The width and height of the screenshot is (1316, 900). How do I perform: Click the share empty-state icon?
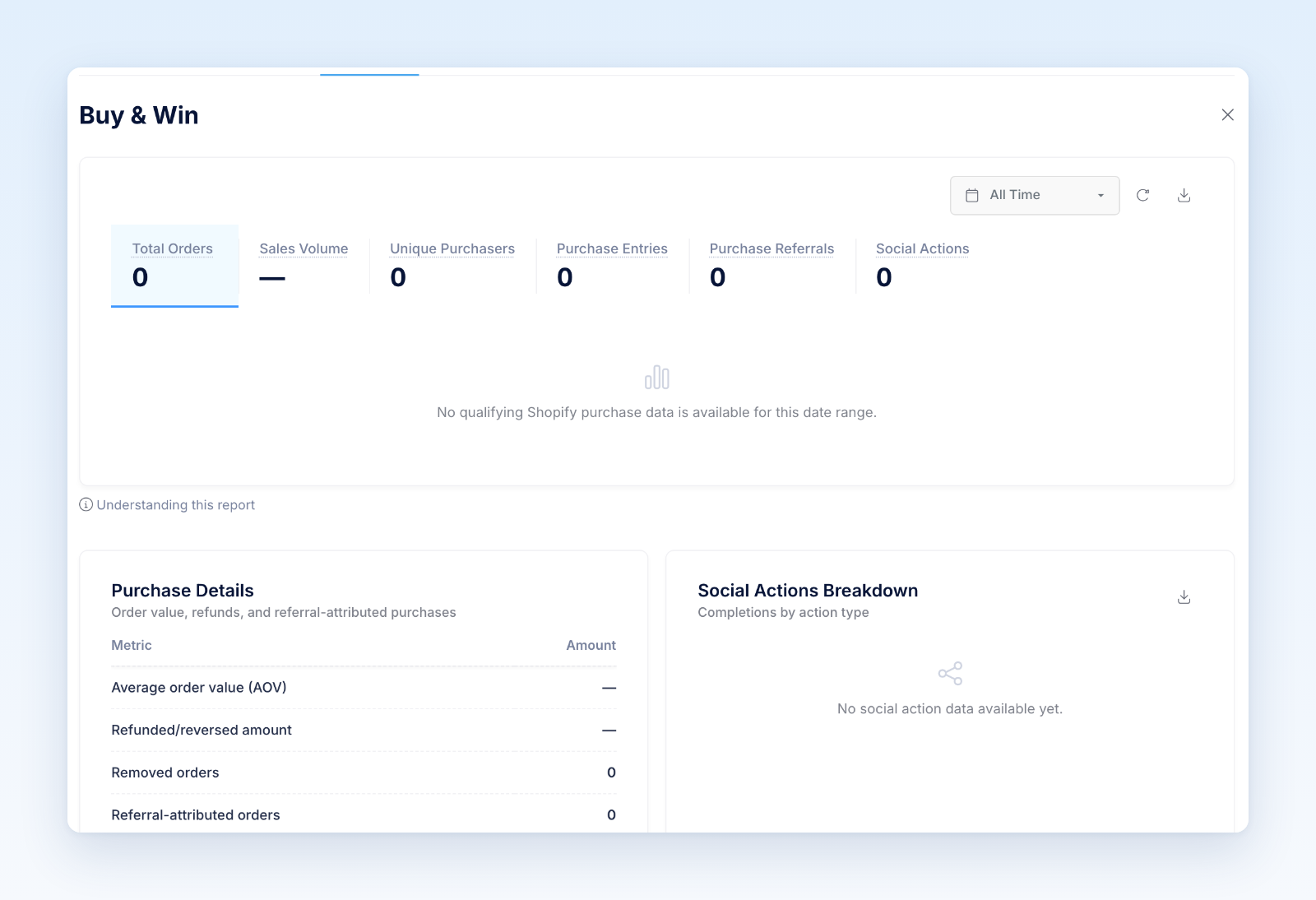pyautogui.click(x=950, y=674)
